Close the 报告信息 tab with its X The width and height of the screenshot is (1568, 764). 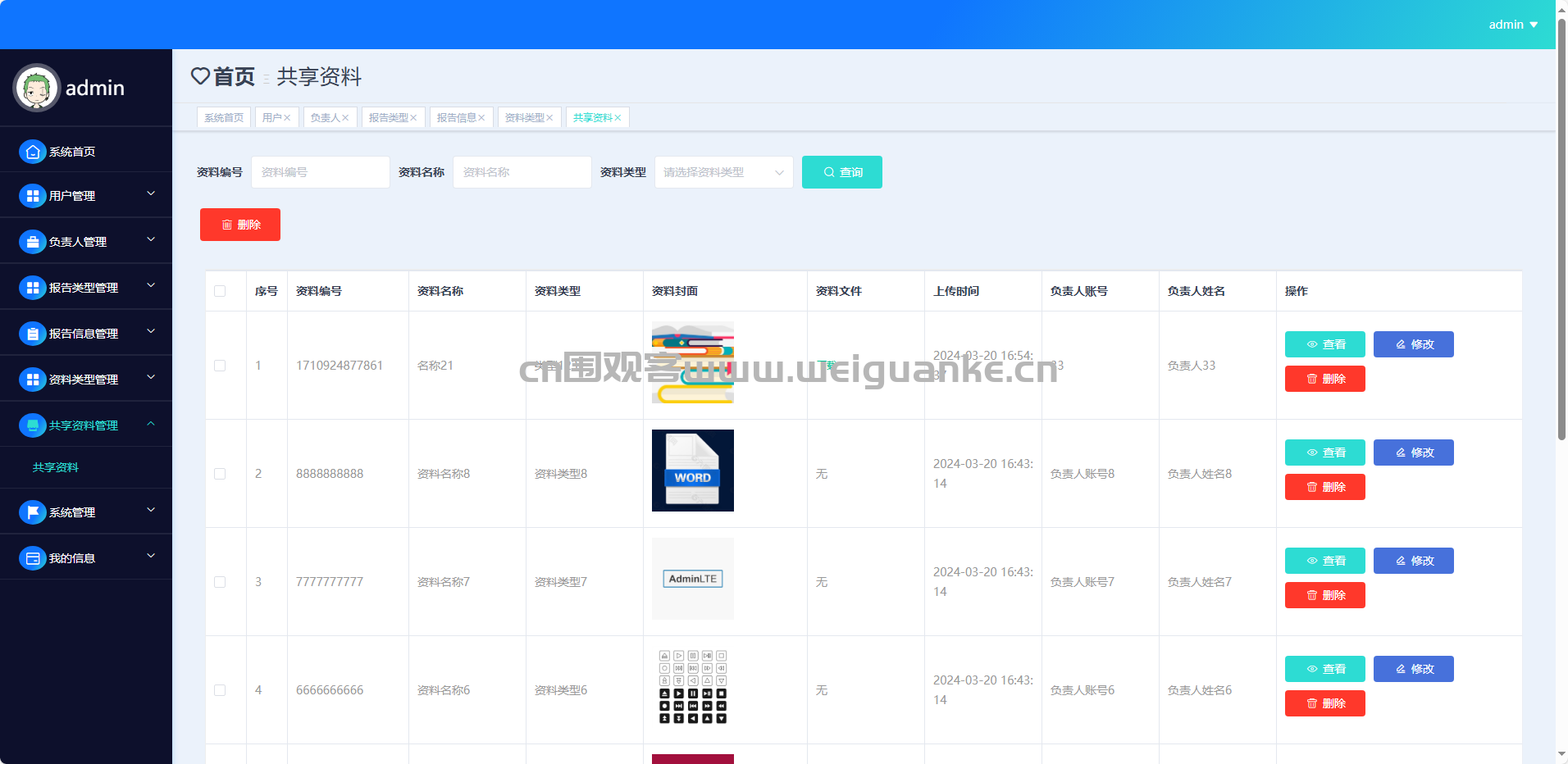[x=481, y=118]
